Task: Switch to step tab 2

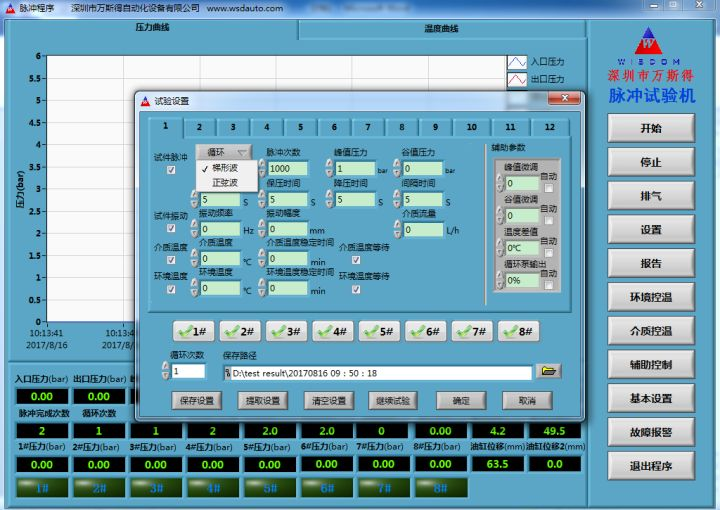Action: point(200,127)
